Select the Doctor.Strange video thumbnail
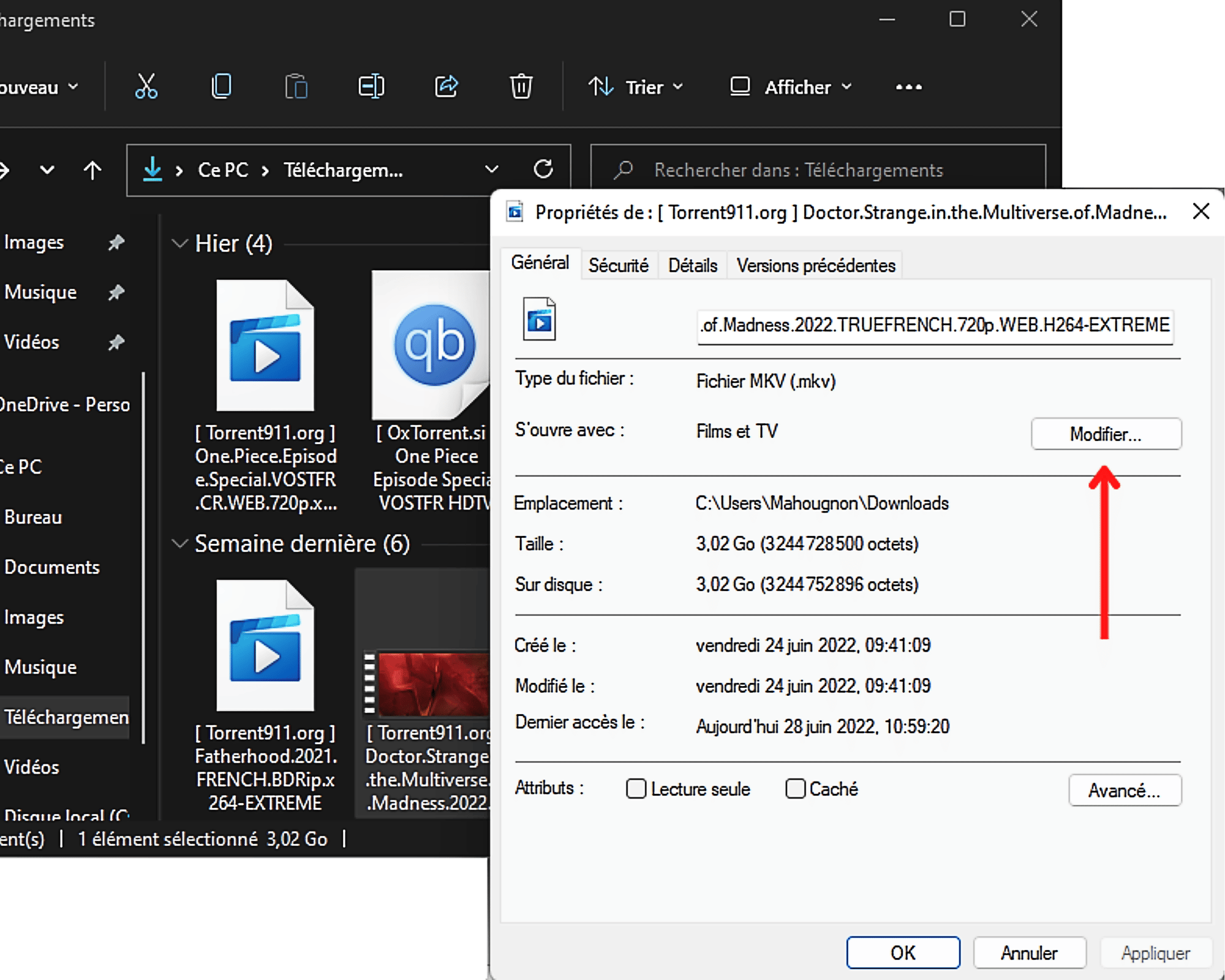The width and height of the screenshot is (1225, 980). coord(427,683)
